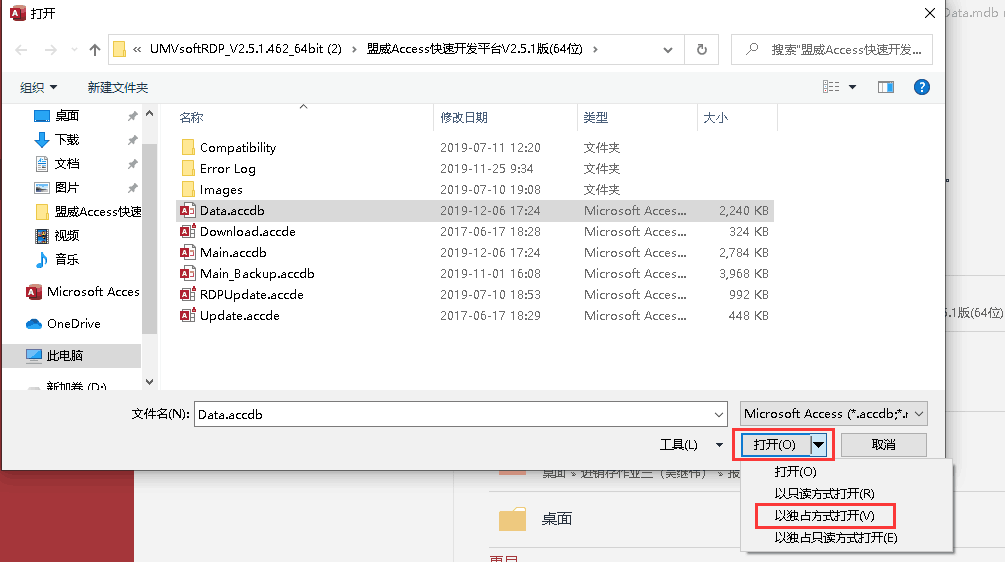
Task: Click navigation pane scroll-up arrow
Action: pos(149,113)
